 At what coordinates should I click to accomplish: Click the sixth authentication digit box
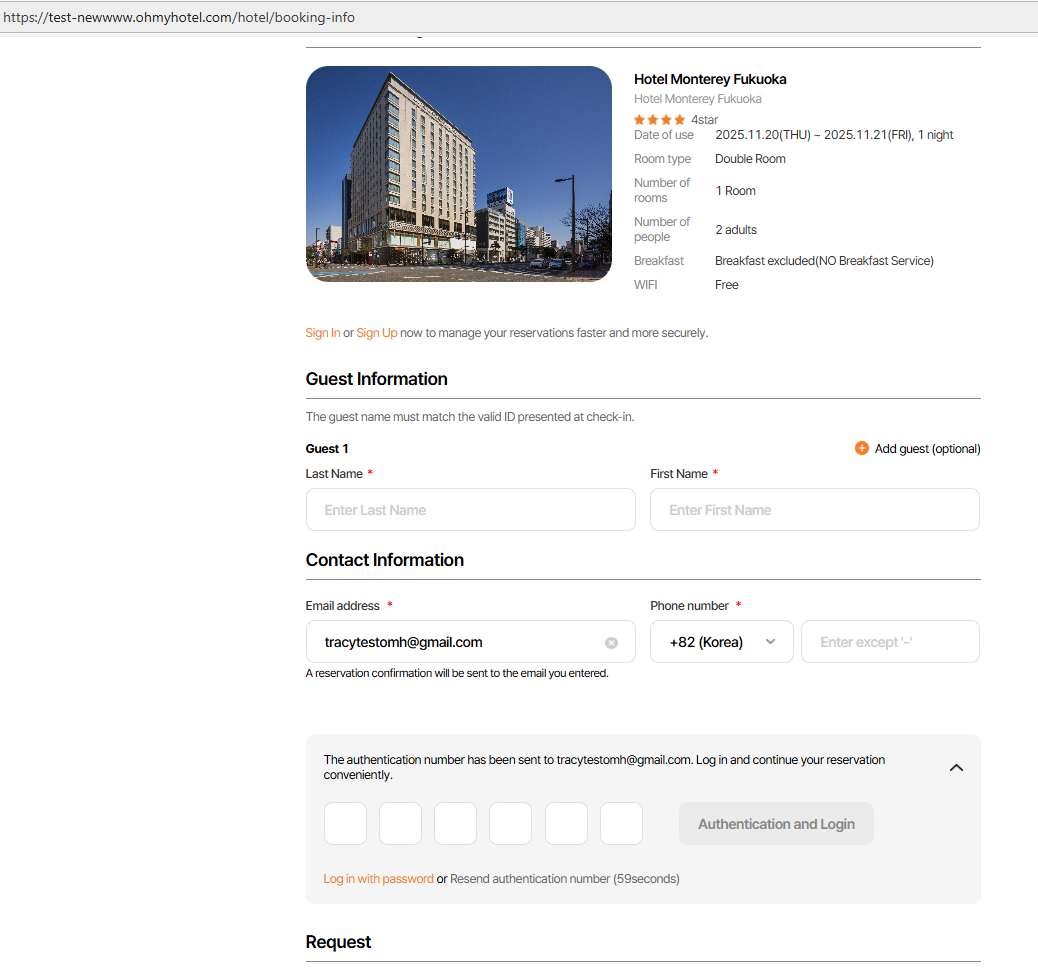point(621,824)
